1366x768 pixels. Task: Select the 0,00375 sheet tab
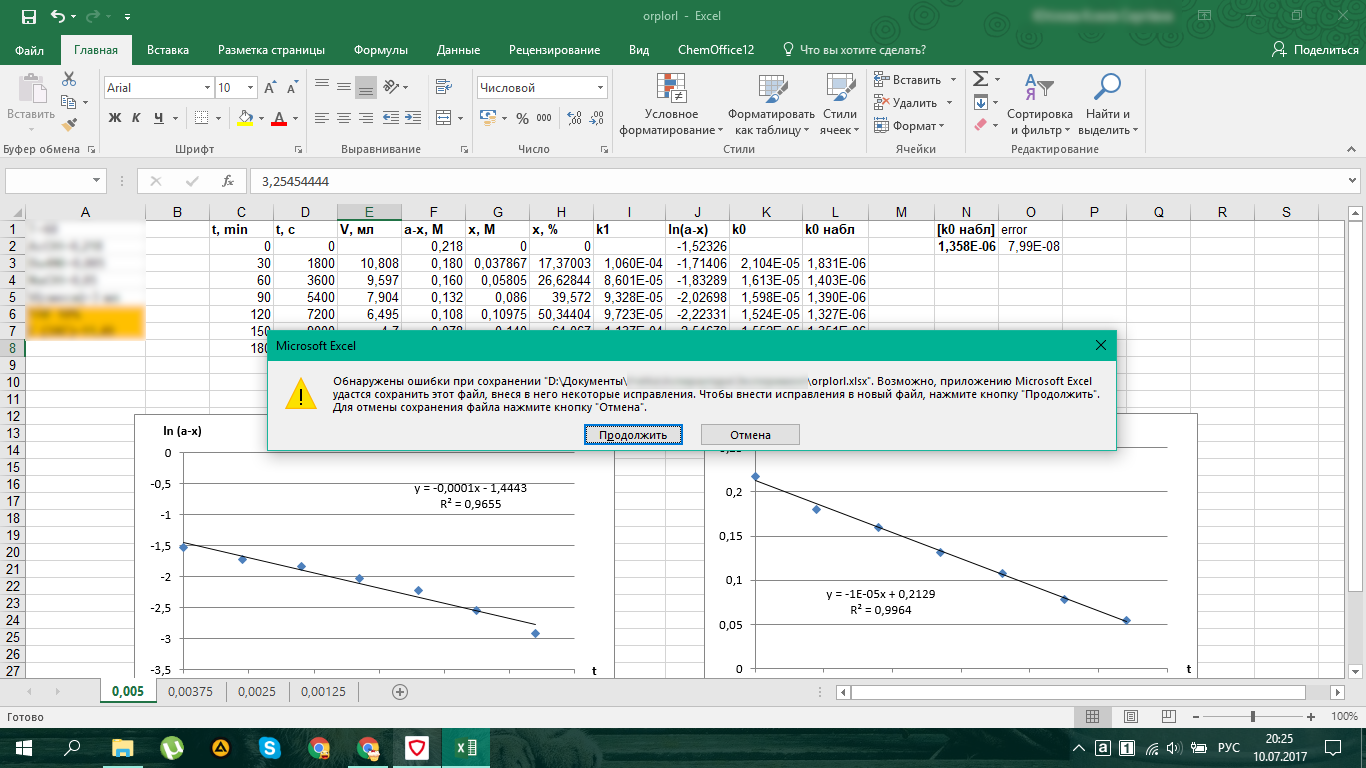[190, 691]
